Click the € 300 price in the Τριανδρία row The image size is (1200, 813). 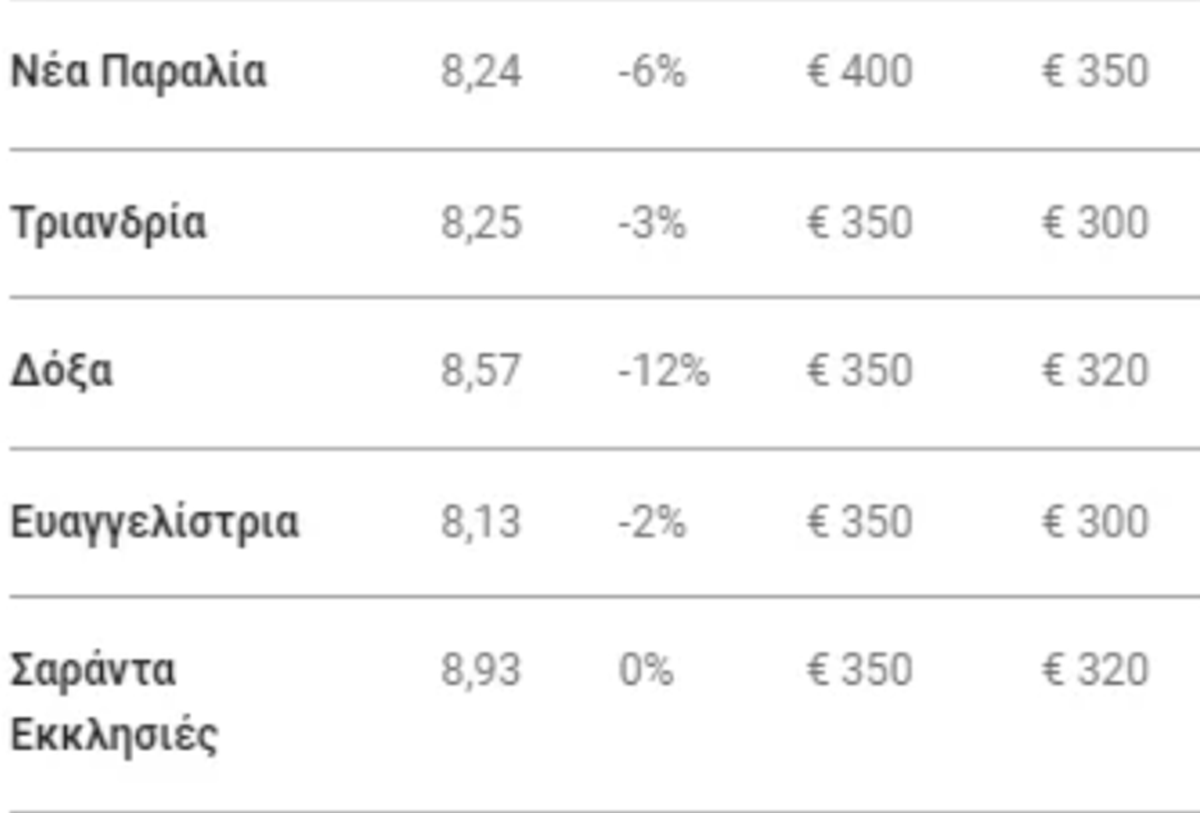point(1095,223)
